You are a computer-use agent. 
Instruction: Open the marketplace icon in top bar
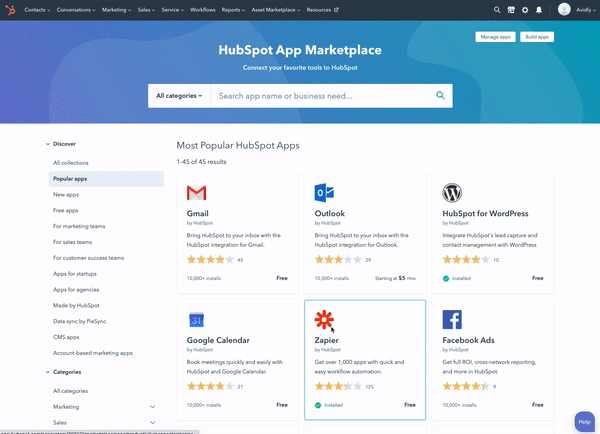click(511, 9)
